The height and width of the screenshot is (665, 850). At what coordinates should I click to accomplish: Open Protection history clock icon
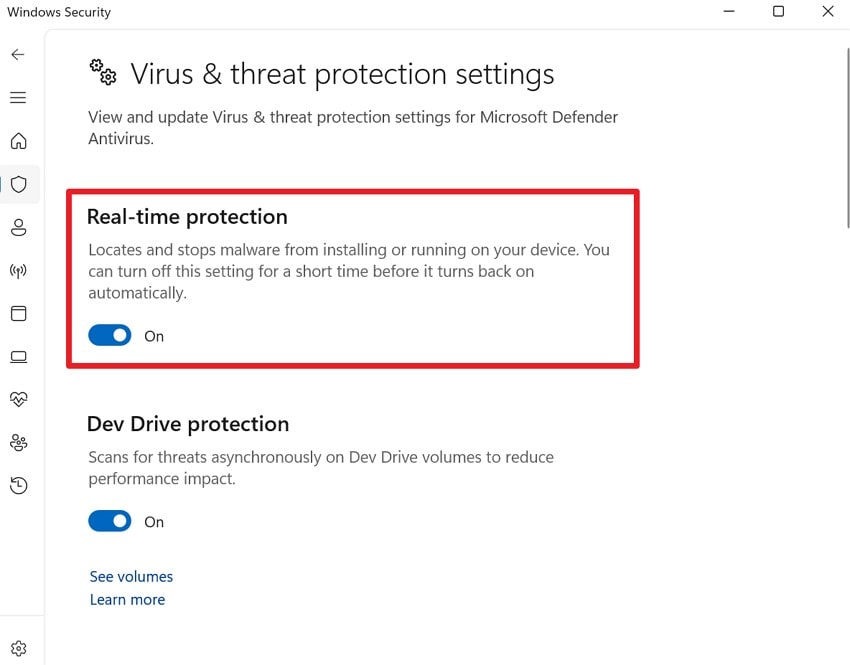click(x=18, y=486)
